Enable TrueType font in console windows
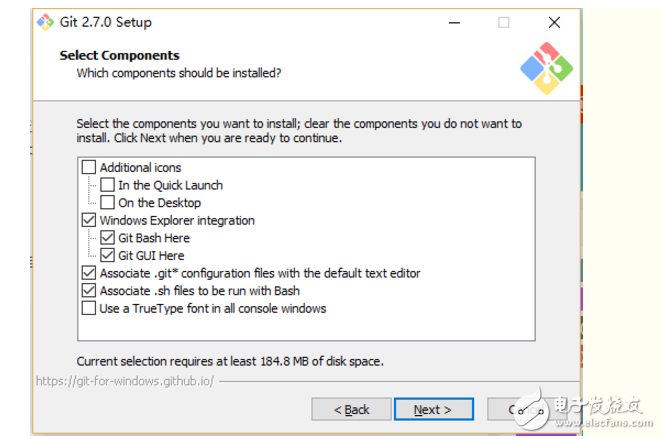661x439 pixels. point(89,309)
